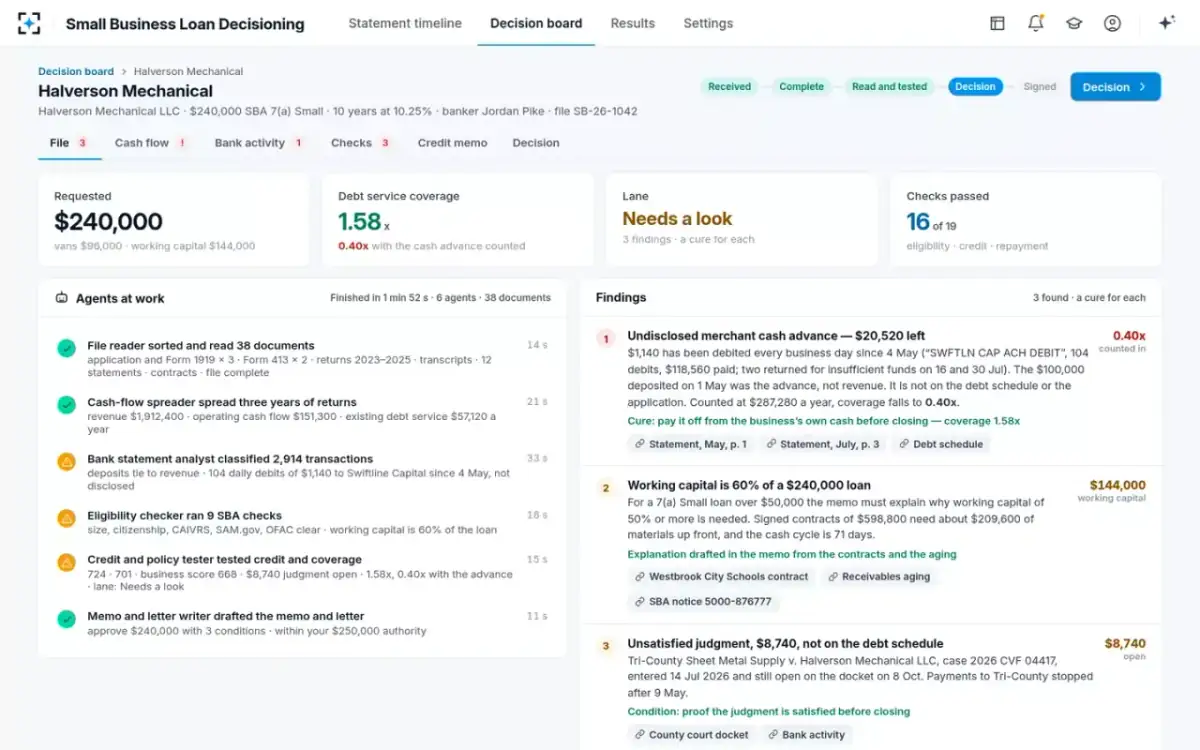
Task: Open the layout panel icon
Action: pyautogui.click(x=997, y=23)
